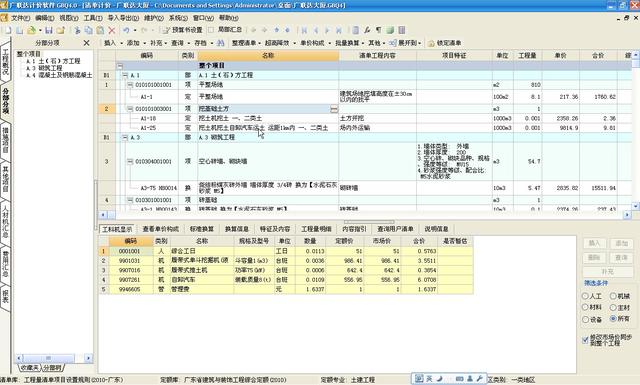Click the green book toolbar icon
The width and height of the screenshot is (640, 385).
point(390,30)
